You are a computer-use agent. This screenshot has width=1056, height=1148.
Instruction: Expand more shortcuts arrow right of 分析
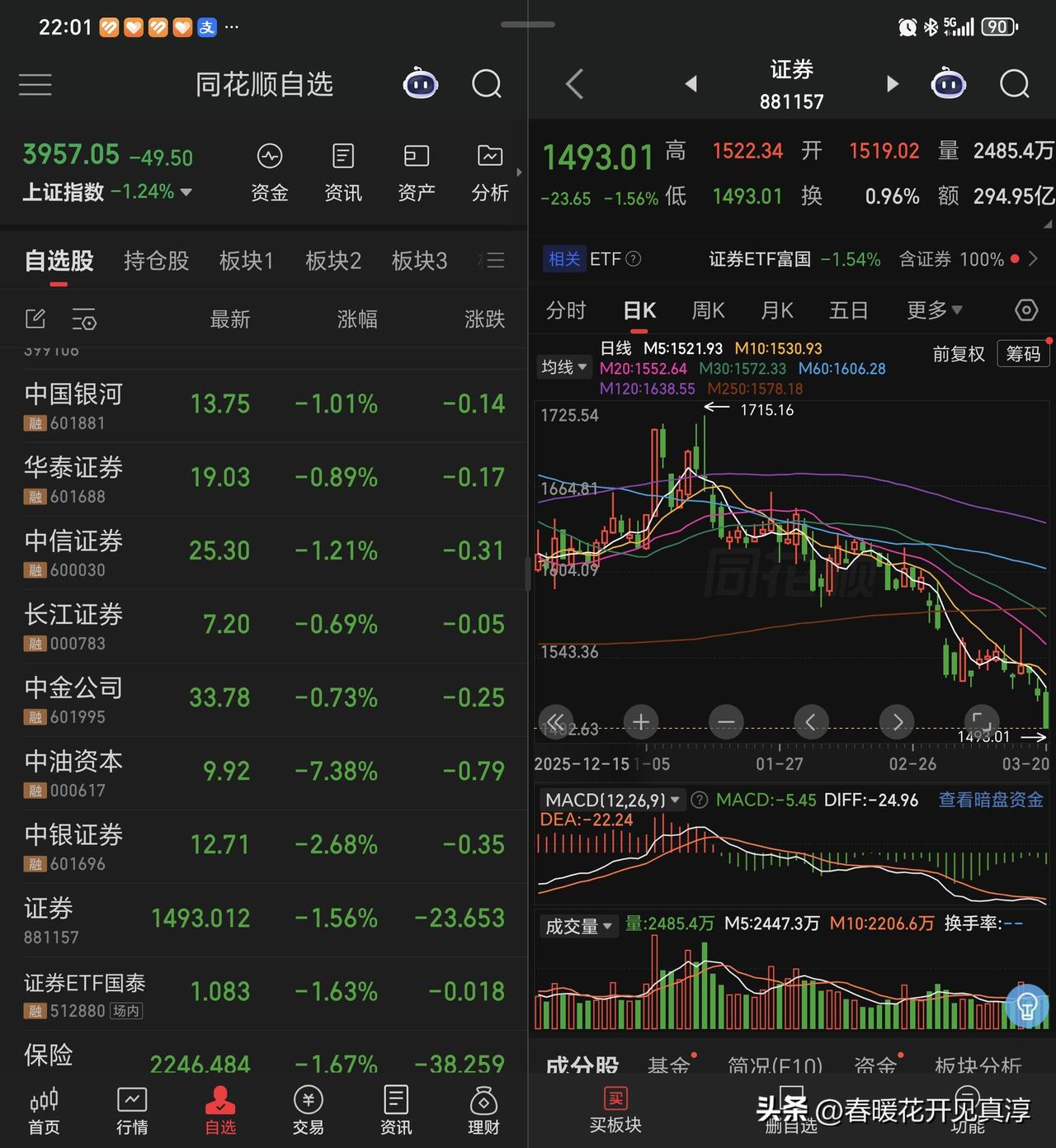point(519,172)
